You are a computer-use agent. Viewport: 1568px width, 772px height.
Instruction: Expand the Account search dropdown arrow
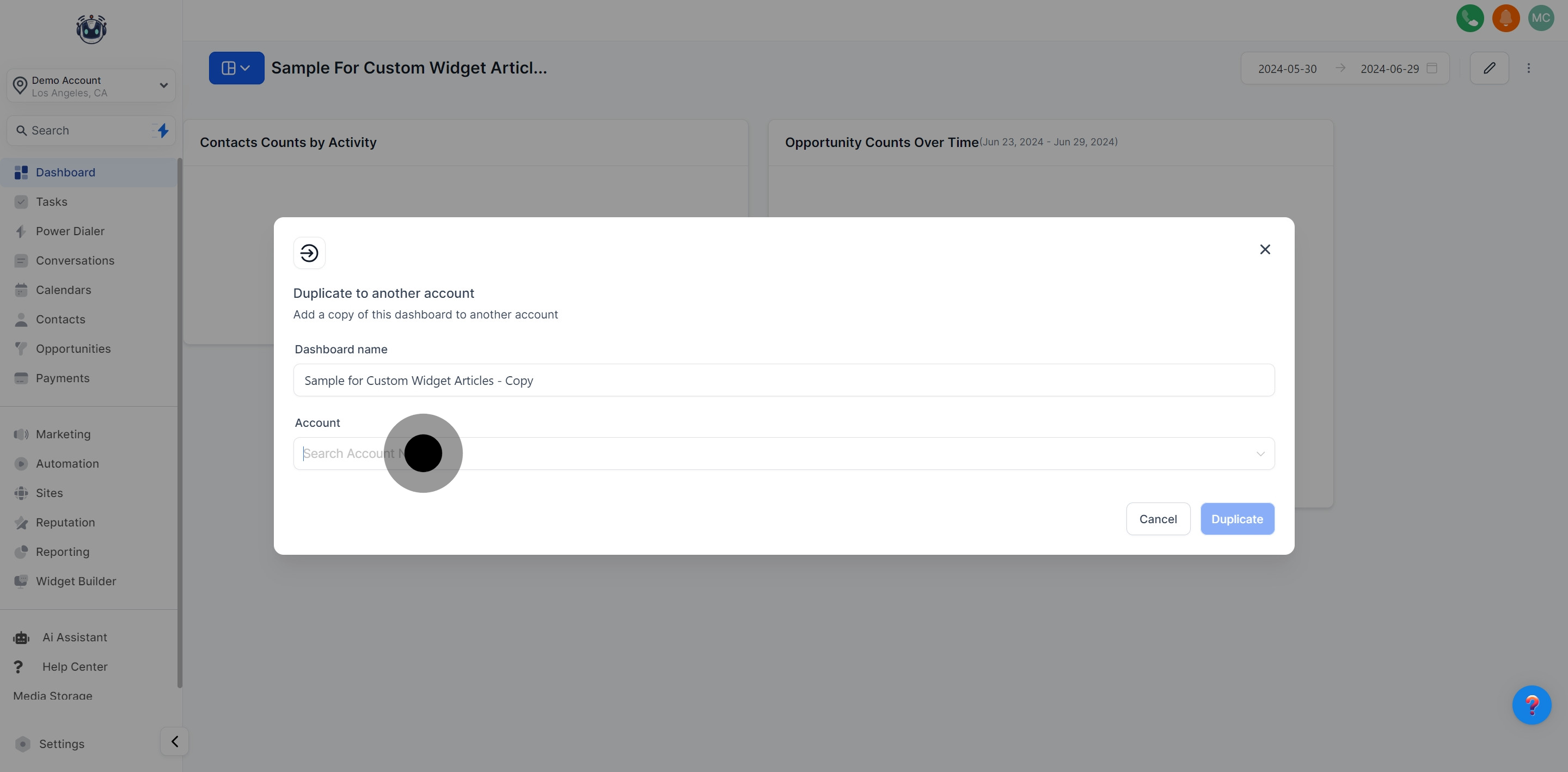[1260, 454]
